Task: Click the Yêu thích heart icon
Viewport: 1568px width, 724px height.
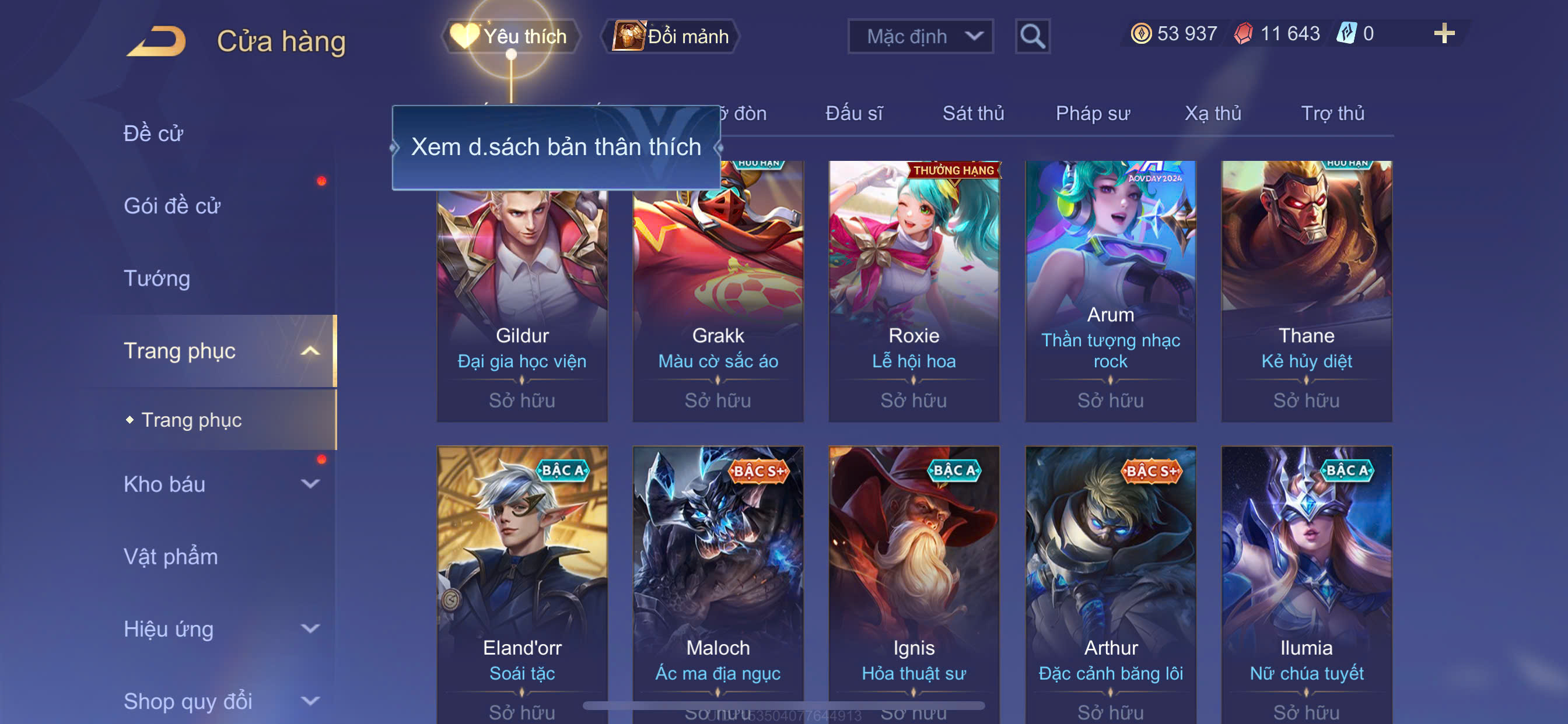Action: [x=464, y=36]
